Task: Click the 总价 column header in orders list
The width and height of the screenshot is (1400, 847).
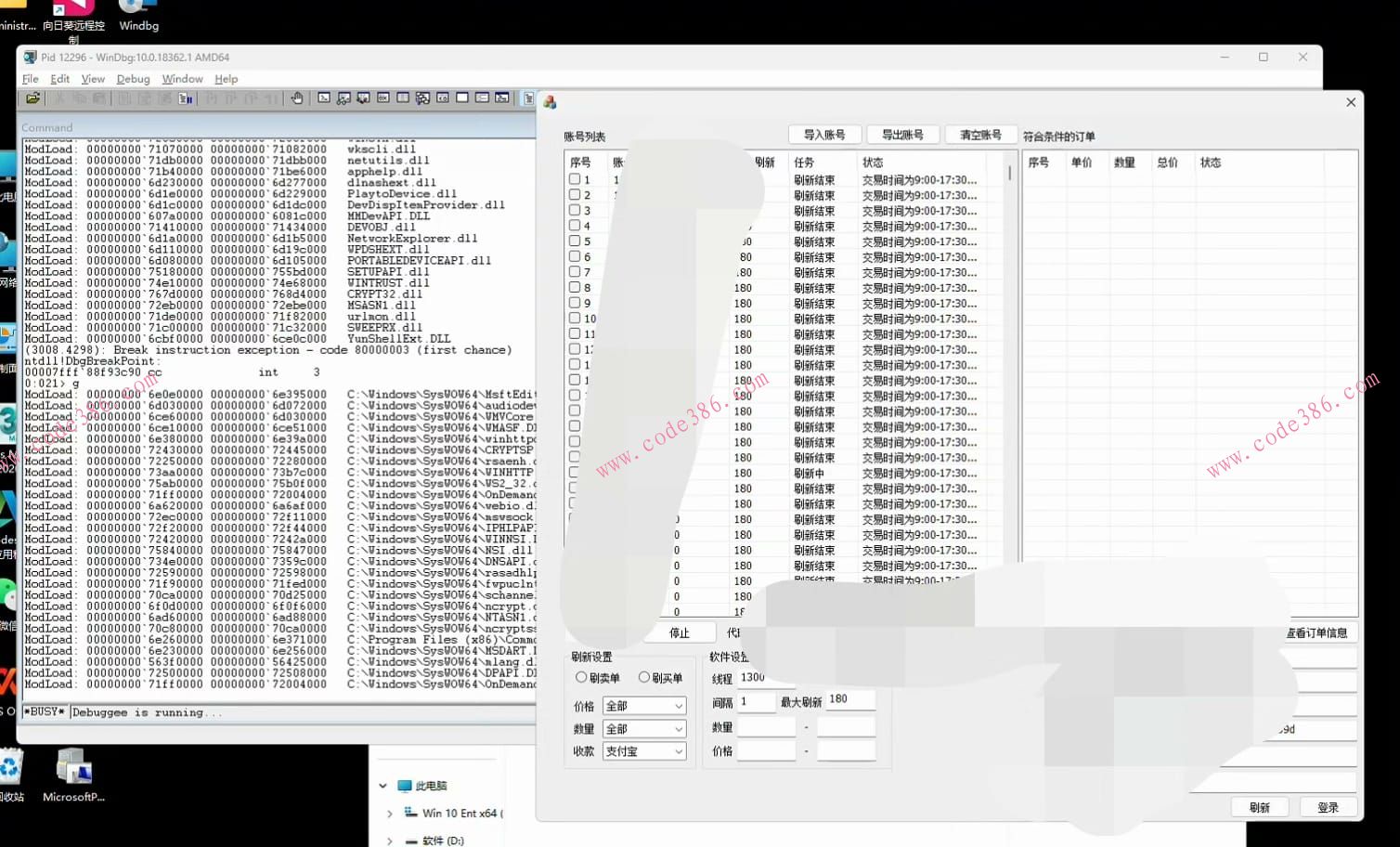Action: point(1167,163)
